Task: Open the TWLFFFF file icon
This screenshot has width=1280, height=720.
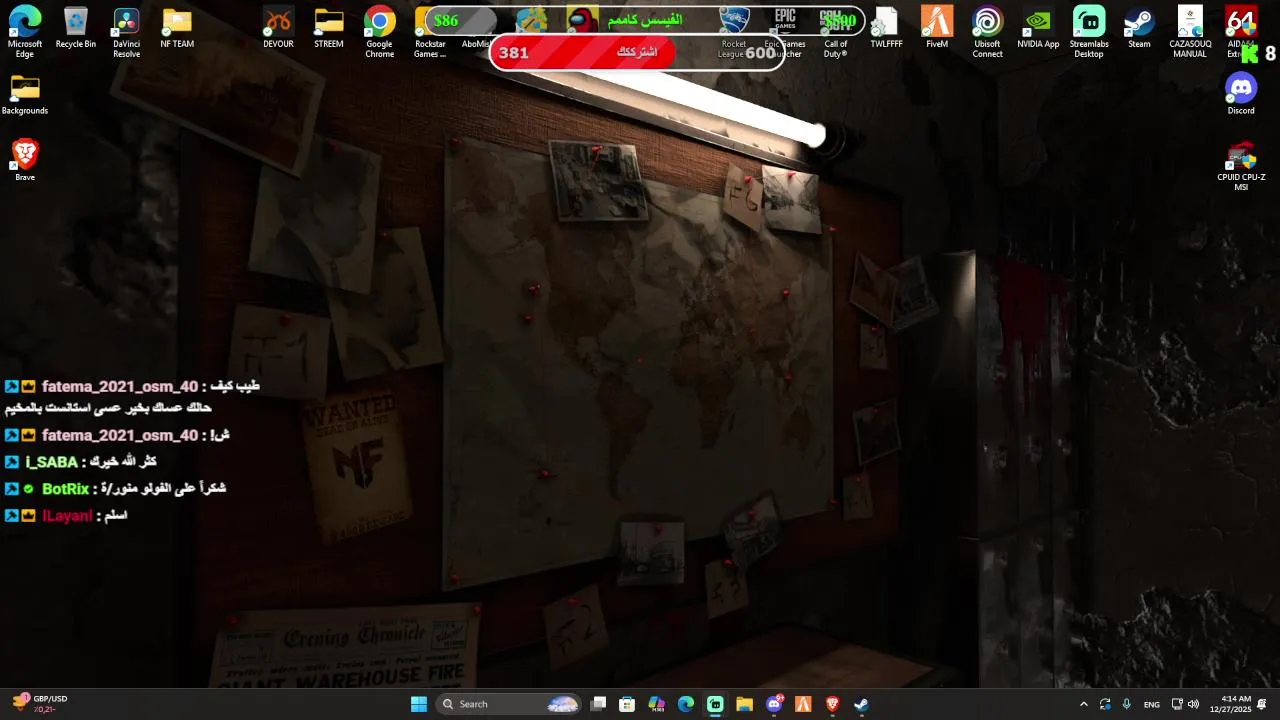Action: (x=886, y=27)
